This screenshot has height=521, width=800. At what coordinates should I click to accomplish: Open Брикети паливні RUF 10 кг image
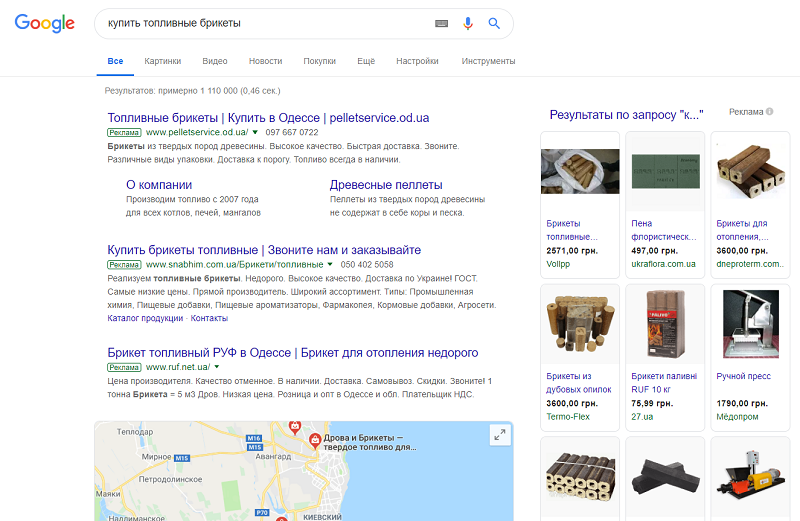(665, 324)
